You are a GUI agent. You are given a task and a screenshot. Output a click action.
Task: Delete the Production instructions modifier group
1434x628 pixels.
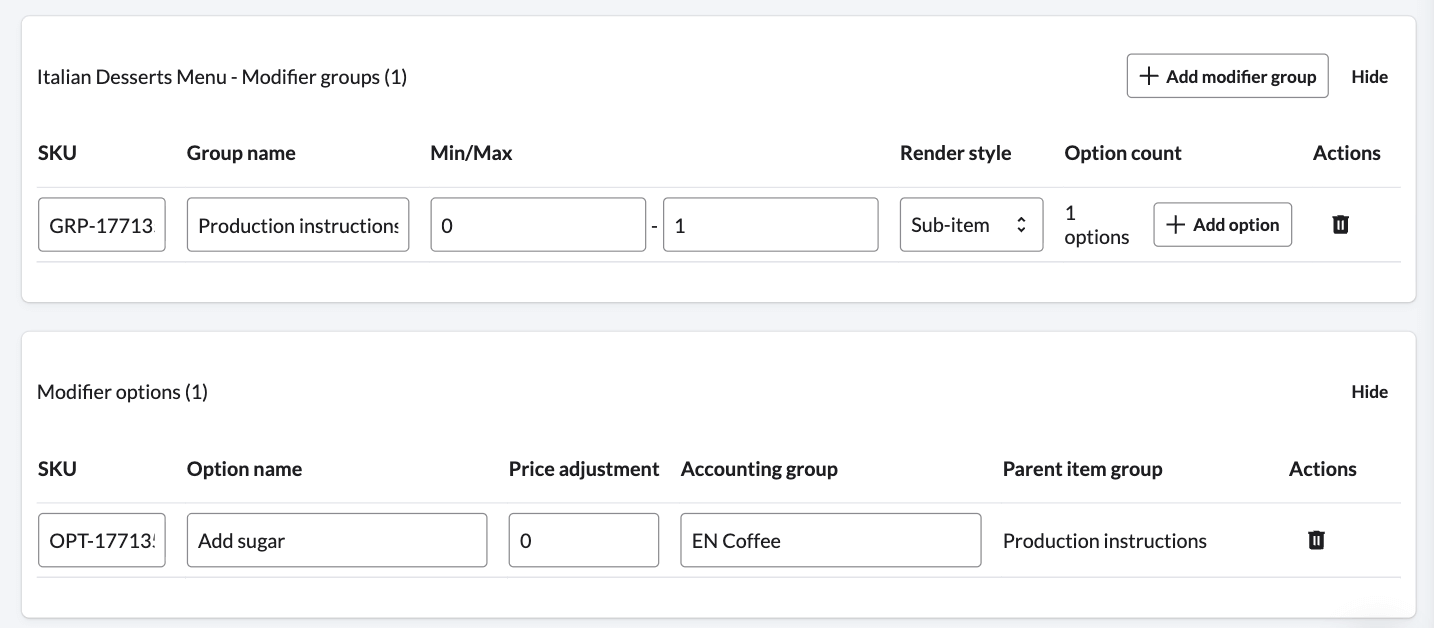click(x=1340, y=224)
